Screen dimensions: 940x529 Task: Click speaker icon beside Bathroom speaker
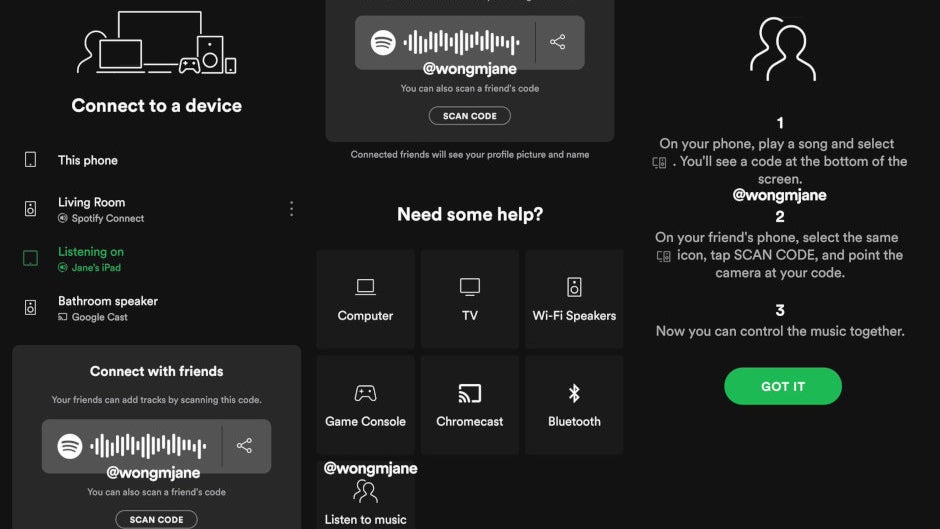coord(31,308)
